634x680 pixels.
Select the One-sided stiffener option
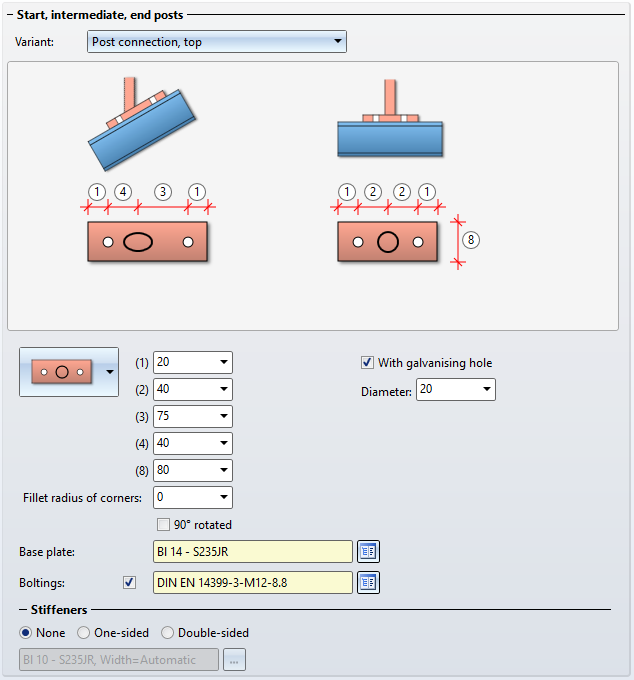click(x=84, y=633)
